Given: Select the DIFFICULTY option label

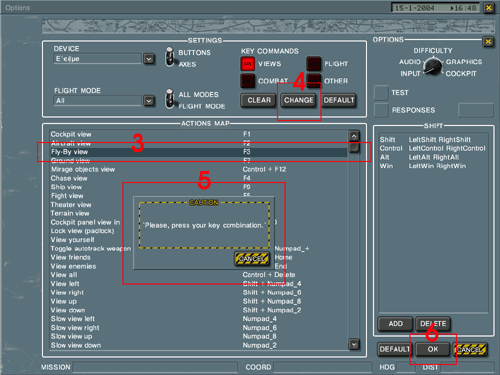Looking at the screenshot, I should click(433, 51).
